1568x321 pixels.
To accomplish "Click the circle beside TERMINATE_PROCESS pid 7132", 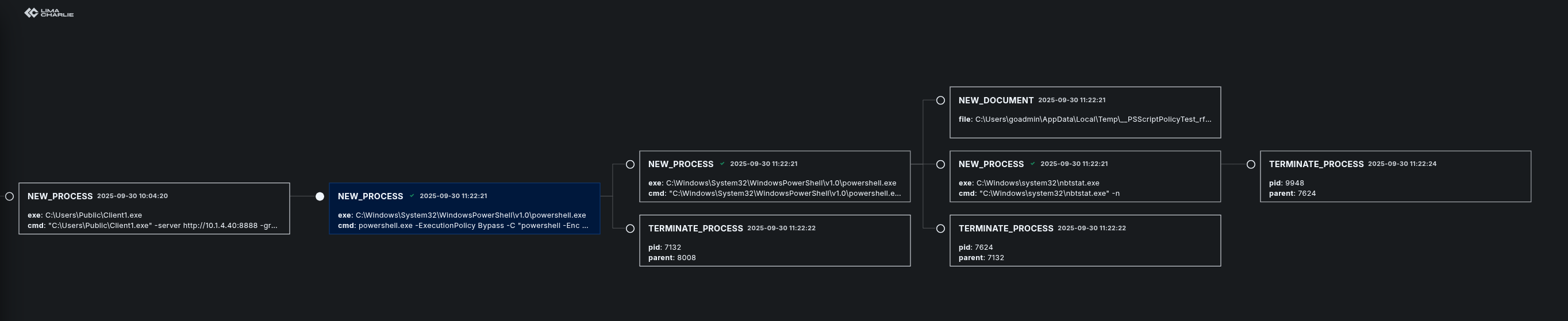I will pyautogui.click(x=630, y=229).
